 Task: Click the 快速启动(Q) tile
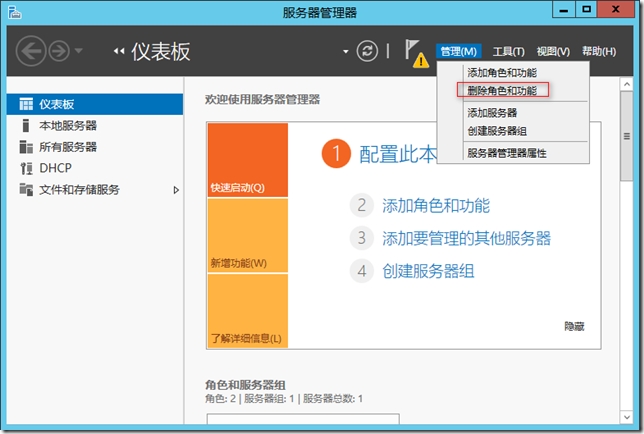(248, 160)
